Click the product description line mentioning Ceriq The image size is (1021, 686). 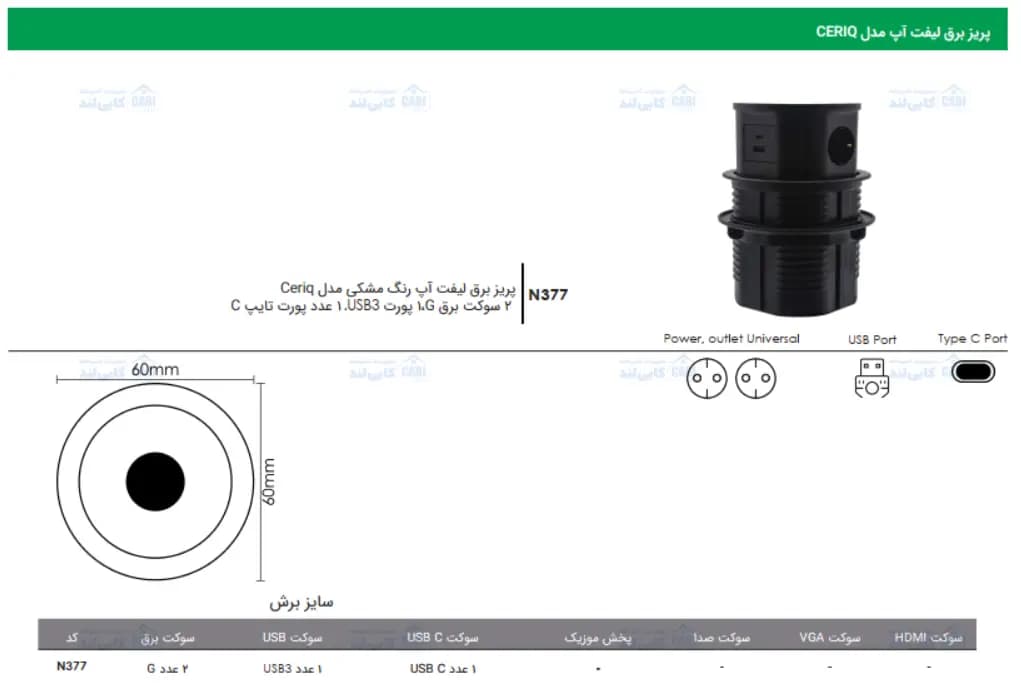[398, 288]
